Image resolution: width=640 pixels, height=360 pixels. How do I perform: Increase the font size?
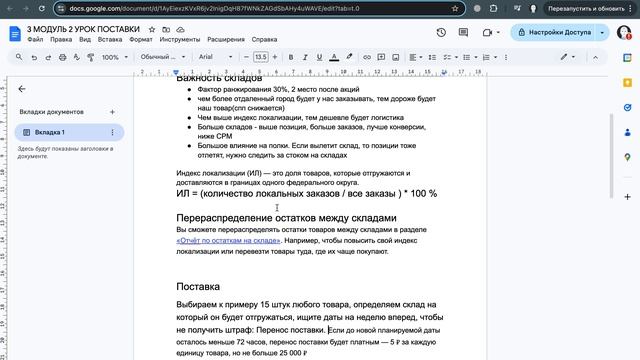(275, 57)
